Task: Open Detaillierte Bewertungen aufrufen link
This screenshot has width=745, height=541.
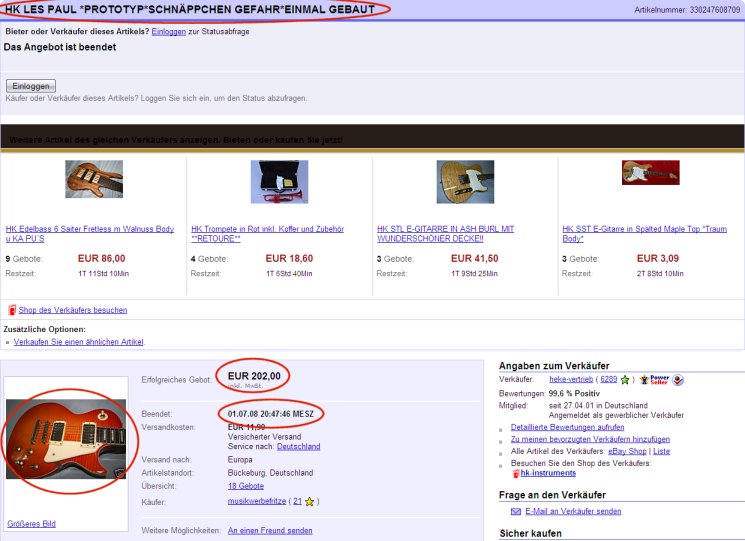Action: pos(567,427)
